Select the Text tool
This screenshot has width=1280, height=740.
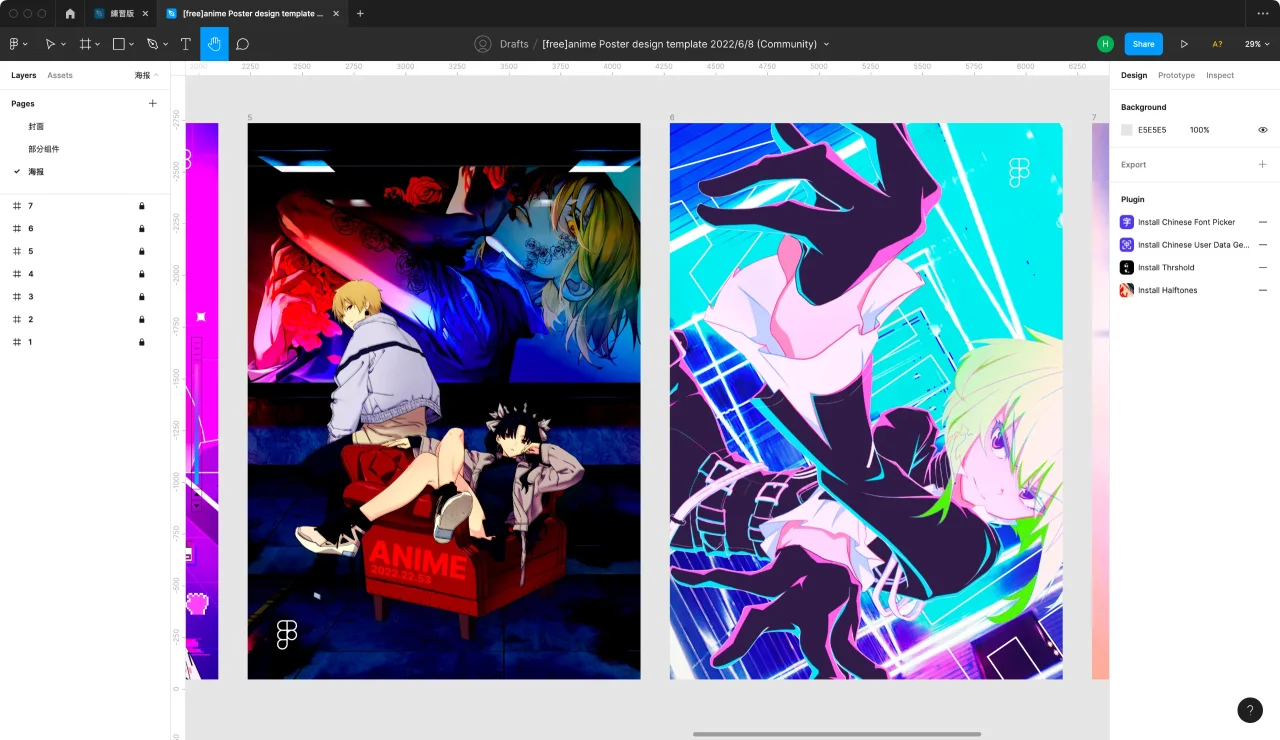click(x=185, y=44)
